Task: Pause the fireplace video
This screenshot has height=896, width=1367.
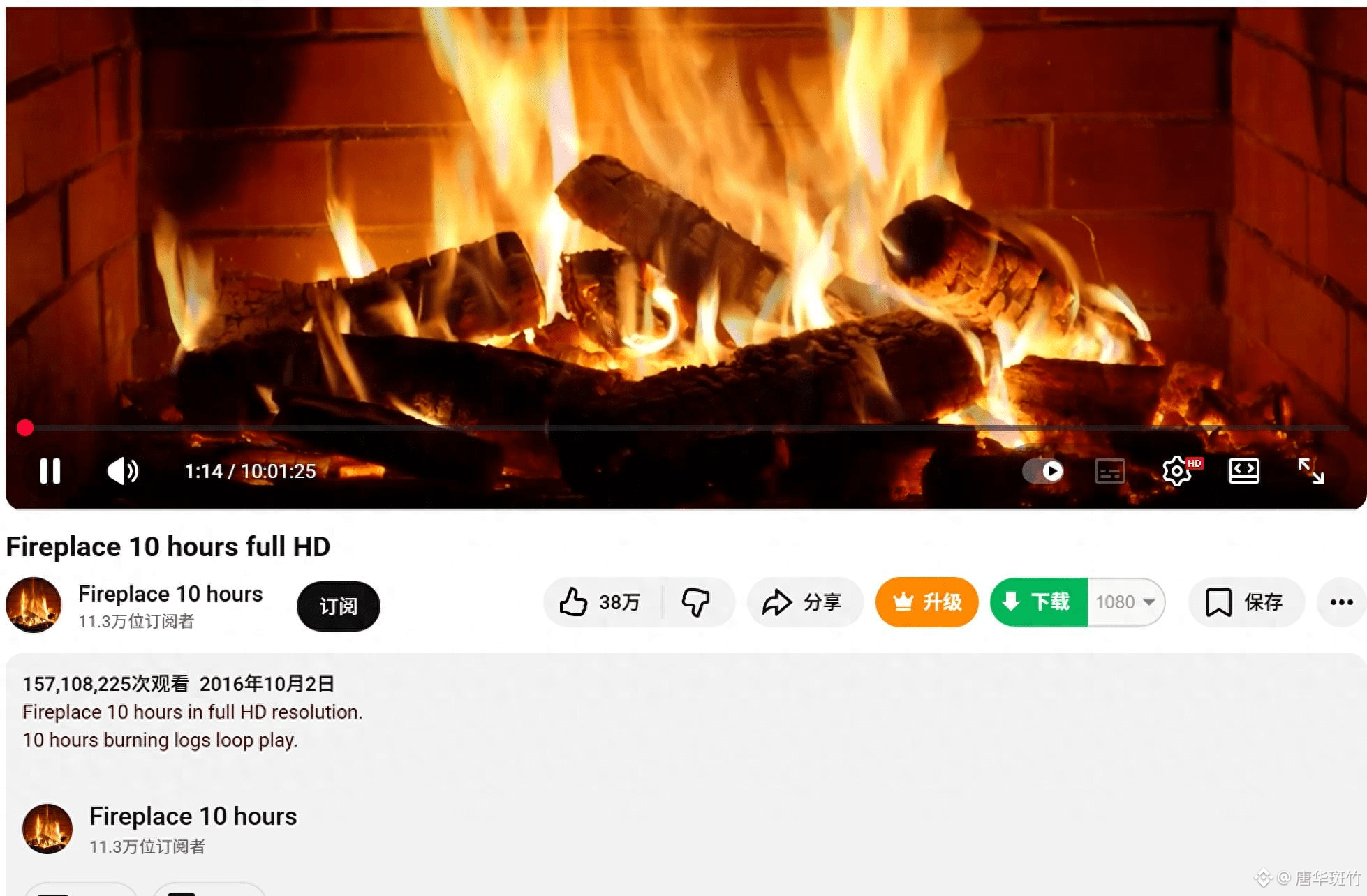Action: [50, 471]
